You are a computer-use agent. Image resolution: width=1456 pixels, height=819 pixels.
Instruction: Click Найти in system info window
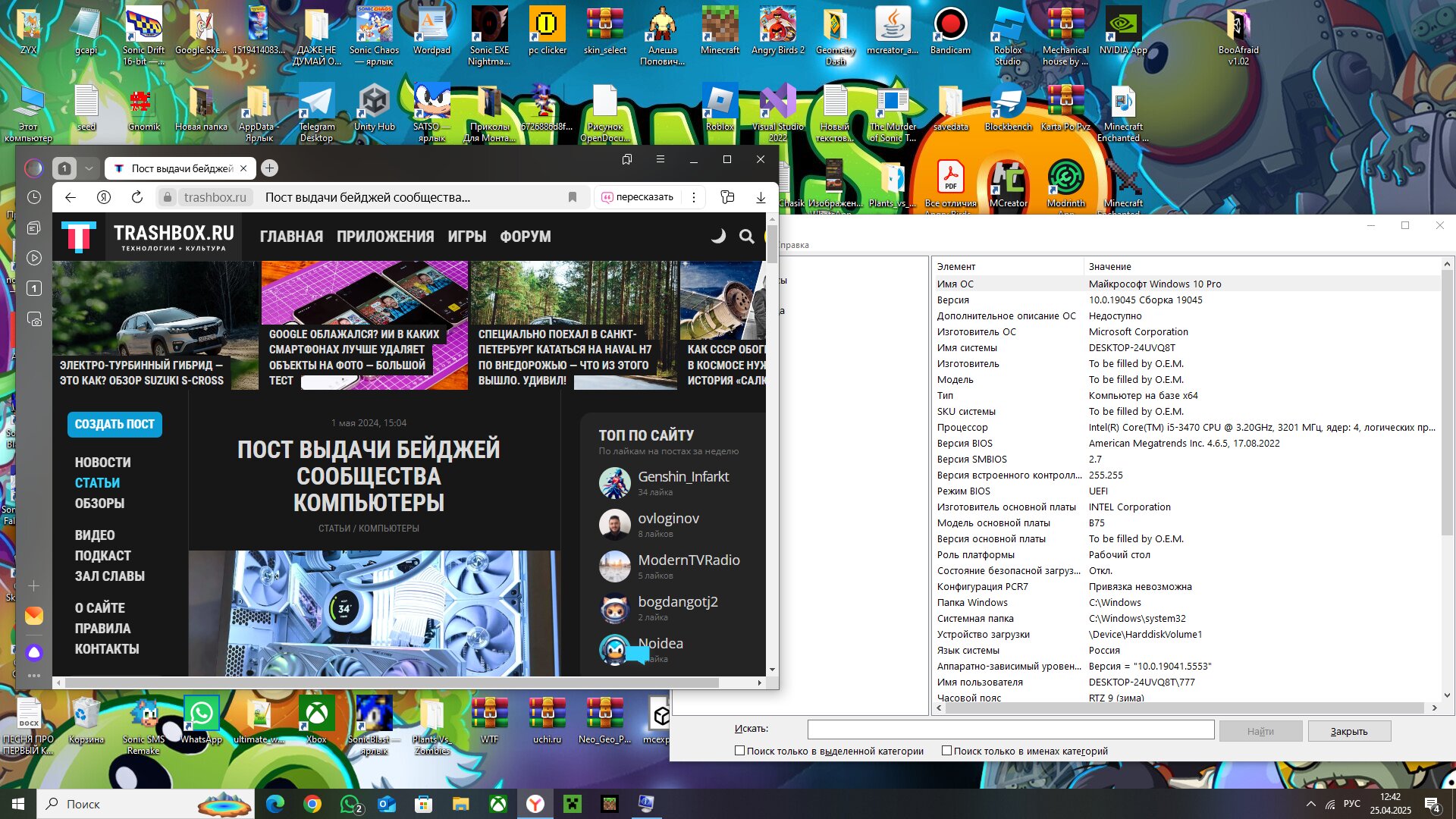pos(1260,731)
